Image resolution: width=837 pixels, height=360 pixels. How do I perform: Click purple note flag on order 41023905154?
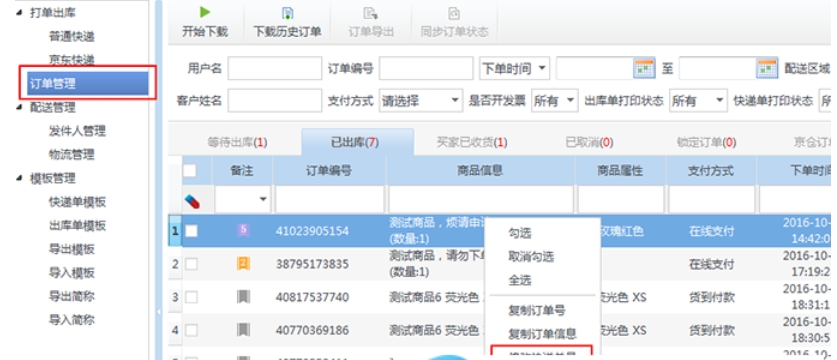[x=243, y=231]
